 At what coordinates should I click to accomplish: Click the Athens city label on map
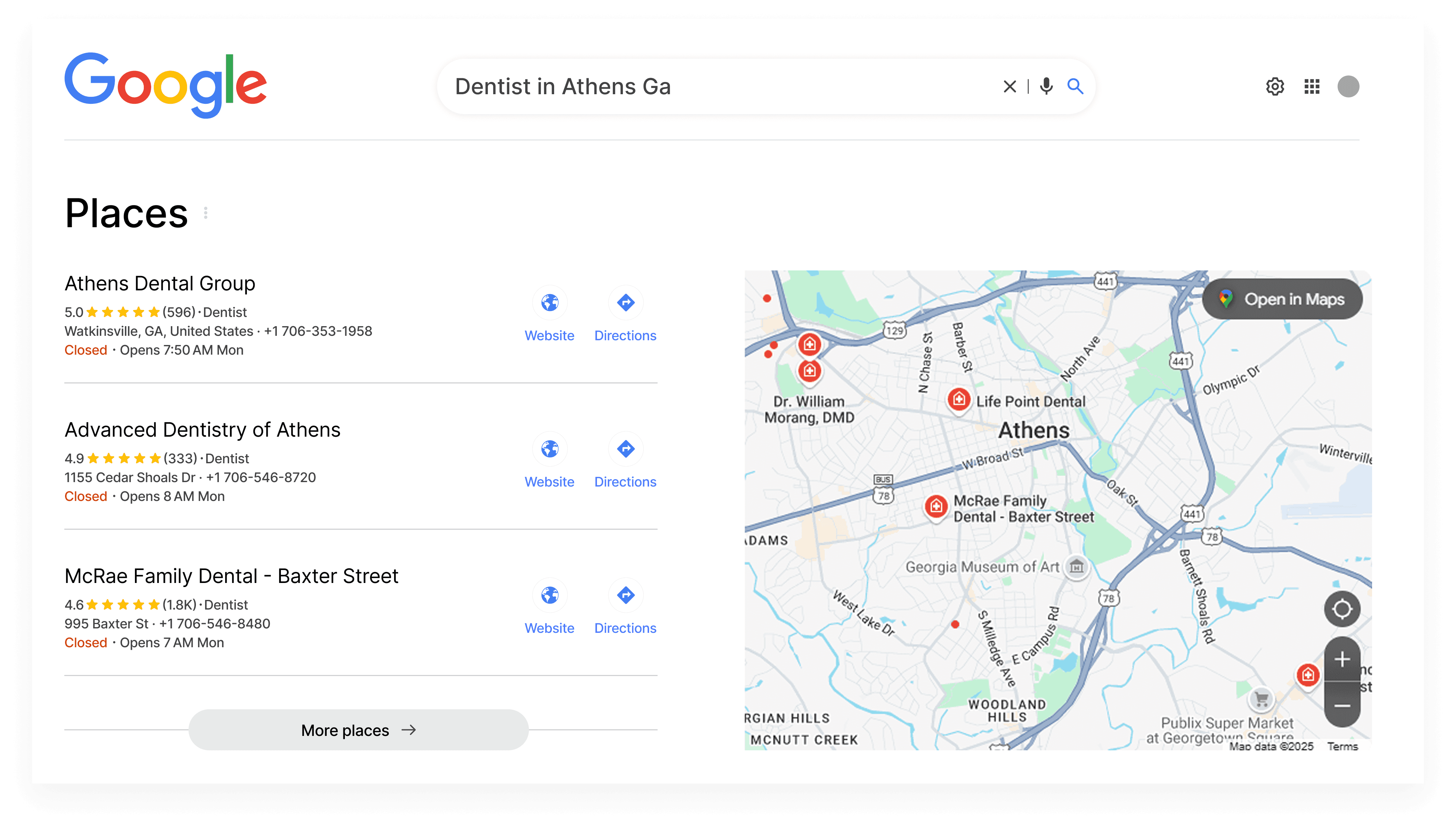tap(1034, 430)
